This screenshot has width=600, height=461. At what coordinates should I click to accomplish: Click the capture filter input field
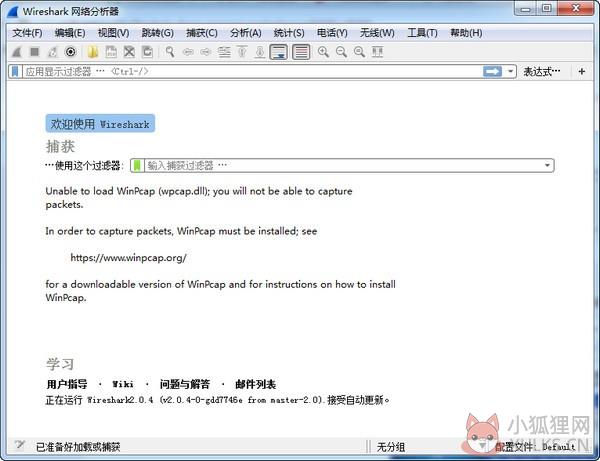tap(343, 165)
